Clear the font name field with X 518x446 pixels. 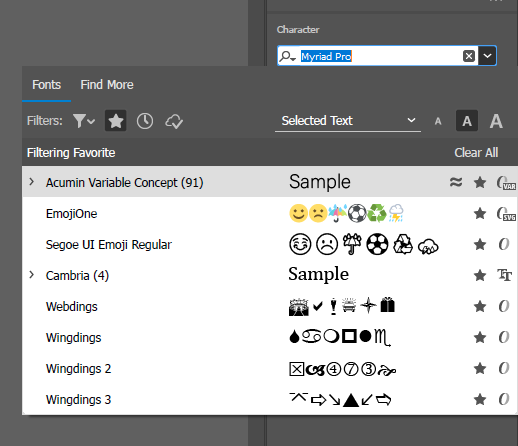[469, 56]
